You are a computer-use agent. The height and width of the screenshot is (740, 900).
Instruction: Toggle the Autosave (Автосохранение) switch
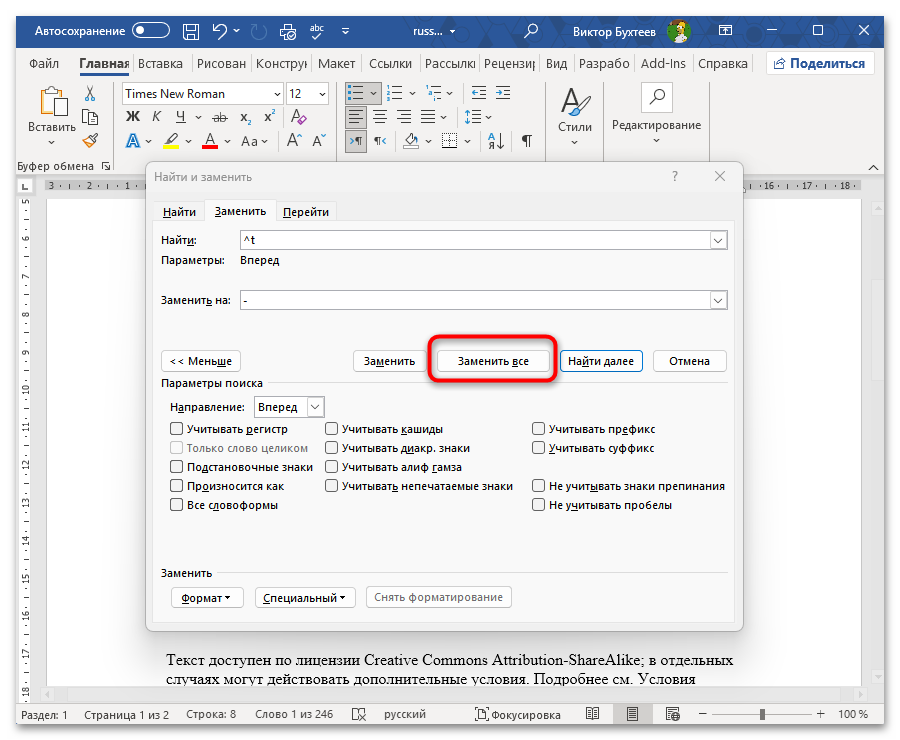(152, 31)
